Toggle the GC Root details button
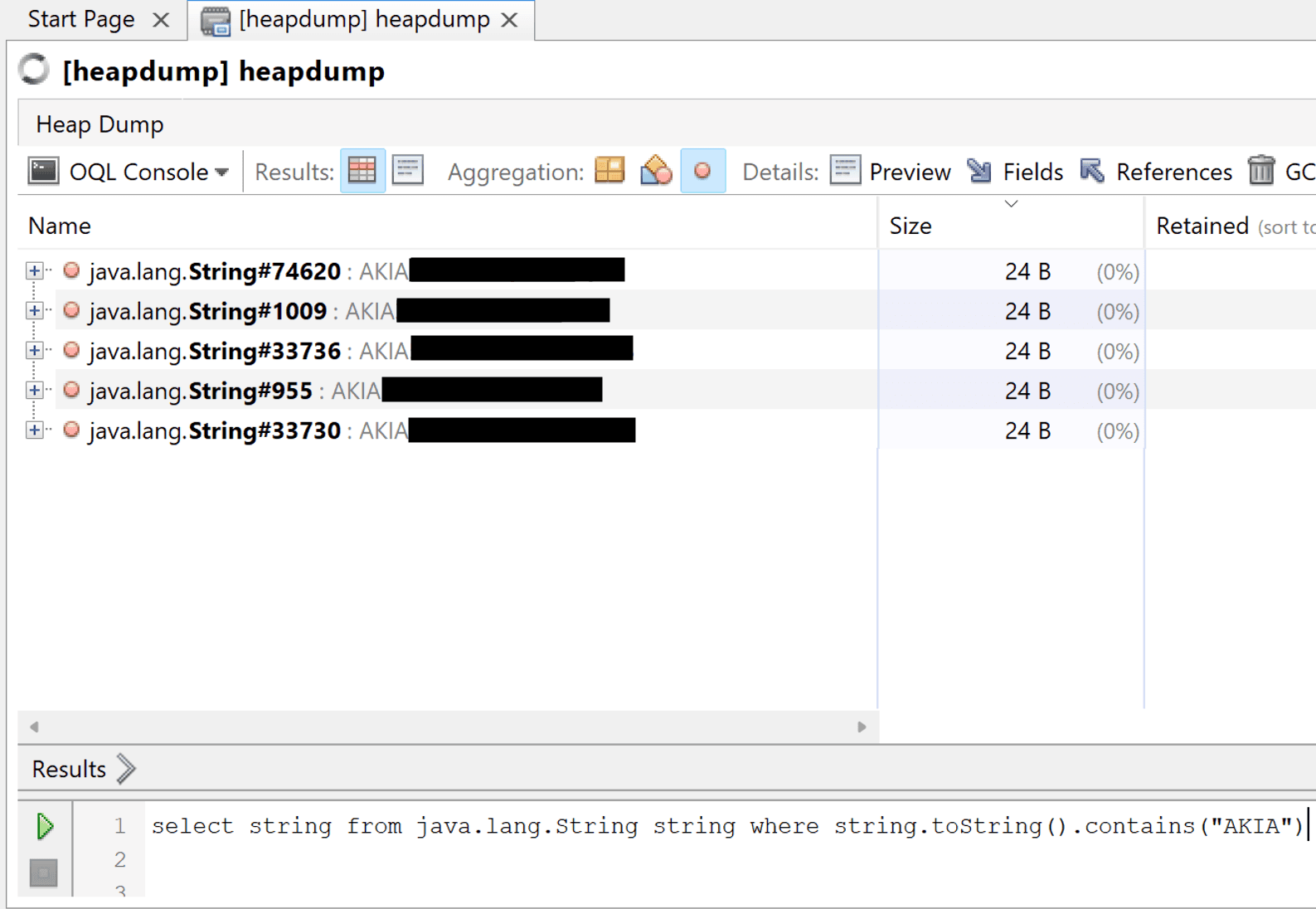This screenshot has height=909, width=1316. tap(1281, 172)
